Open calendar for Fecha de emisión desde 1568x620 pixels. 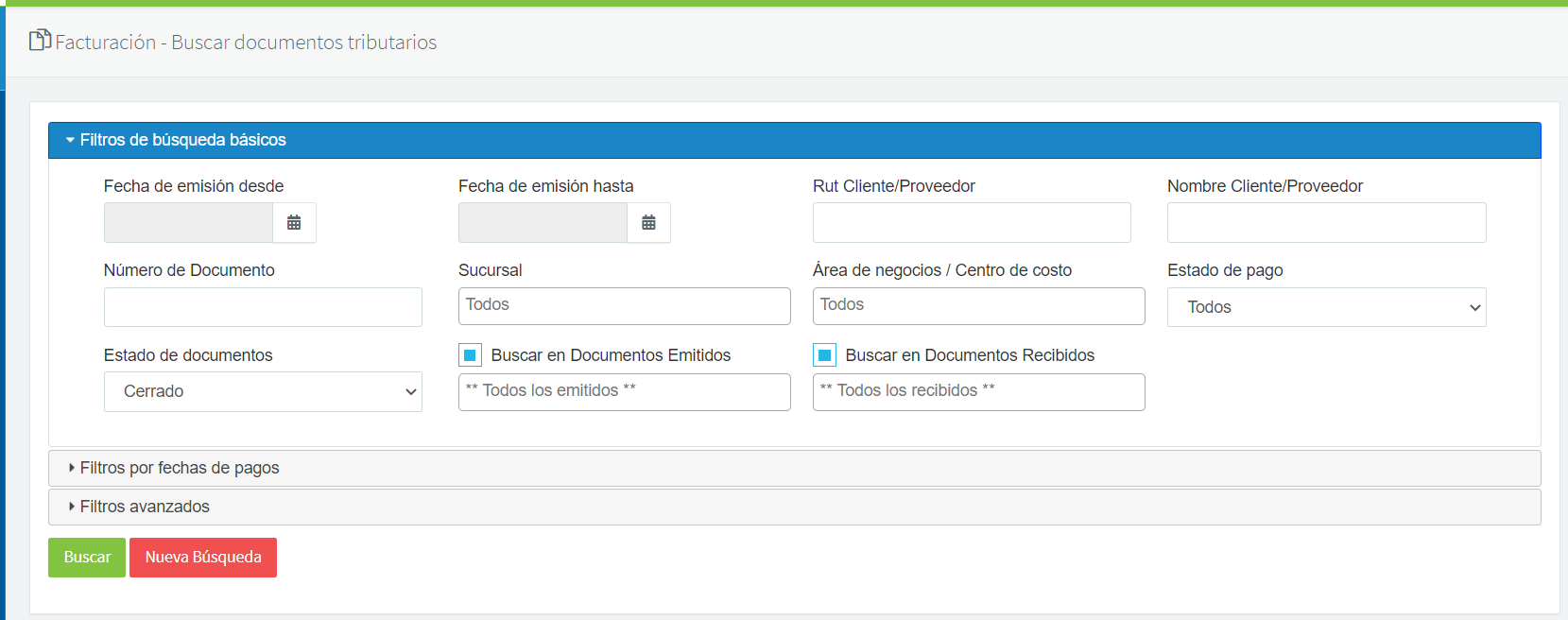click(294, 223)
